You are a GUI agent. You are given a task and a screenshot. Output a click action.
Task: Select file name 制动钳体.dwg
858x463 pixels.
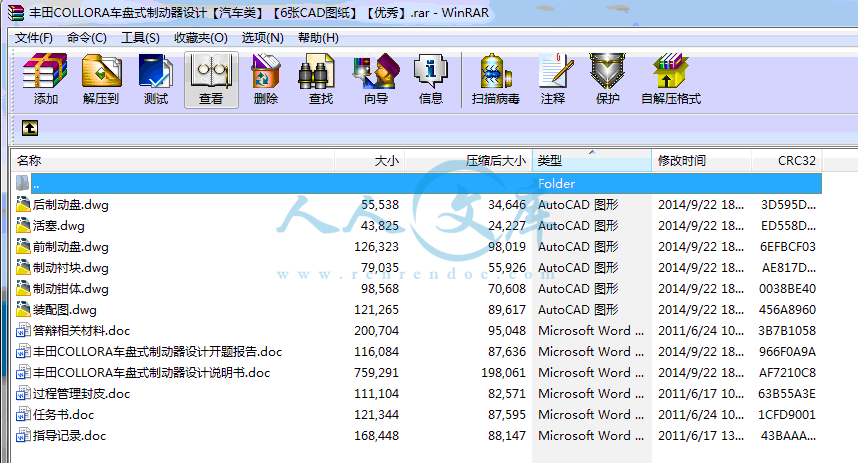click(x=71, y=288)
